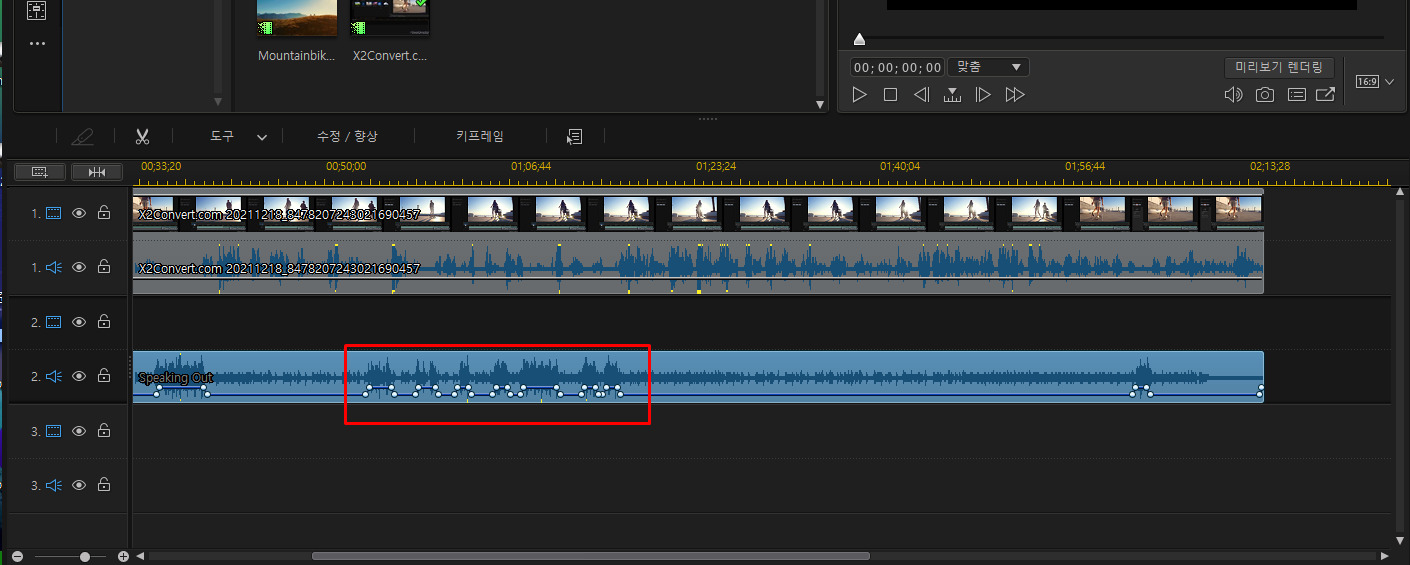Toggle visibility of video track 3
The width and height of the screenshot is (1410, 565).
(79, 431)
